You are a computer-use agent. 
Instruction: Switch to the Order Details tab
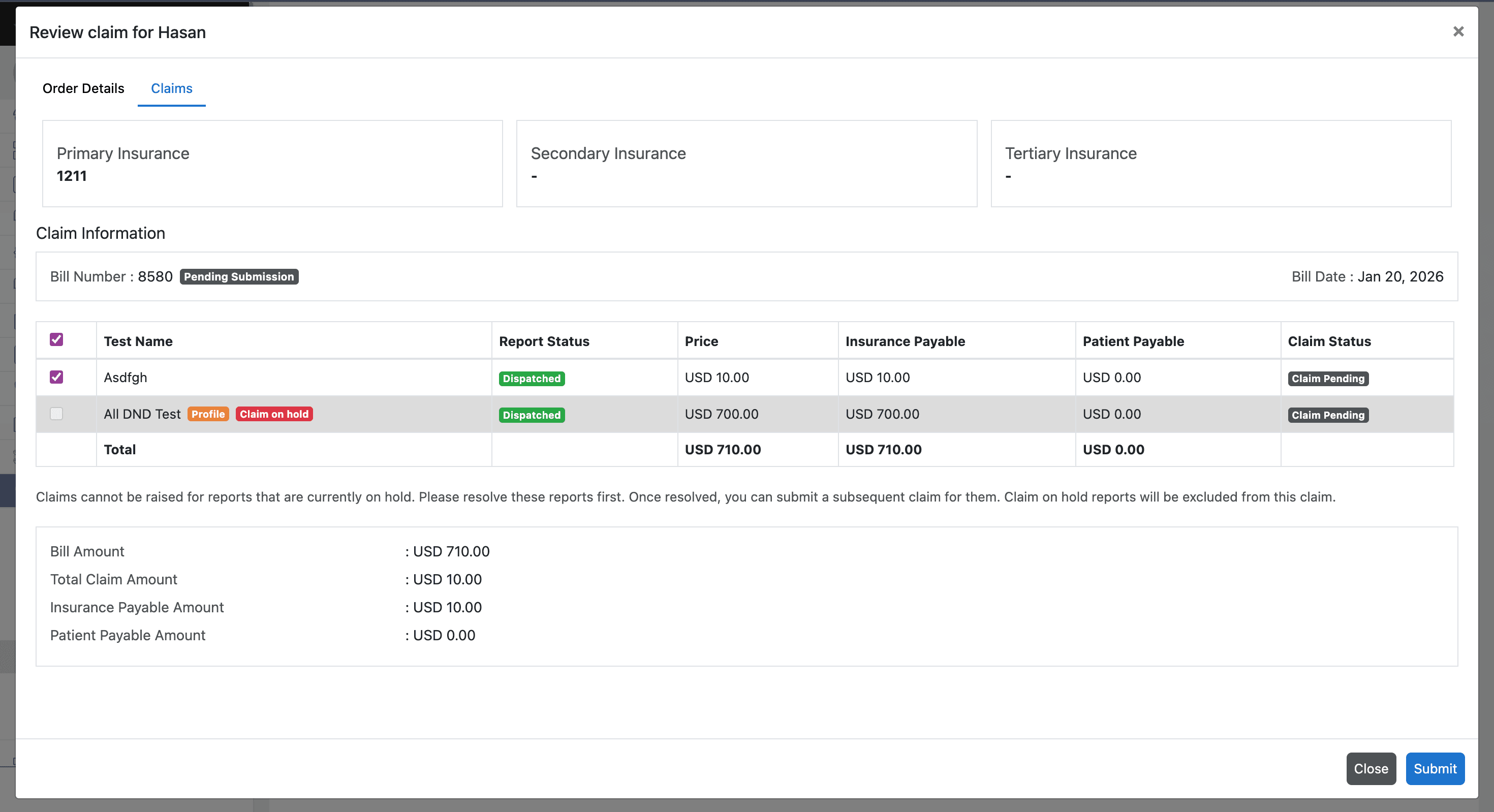click(83, 88)
